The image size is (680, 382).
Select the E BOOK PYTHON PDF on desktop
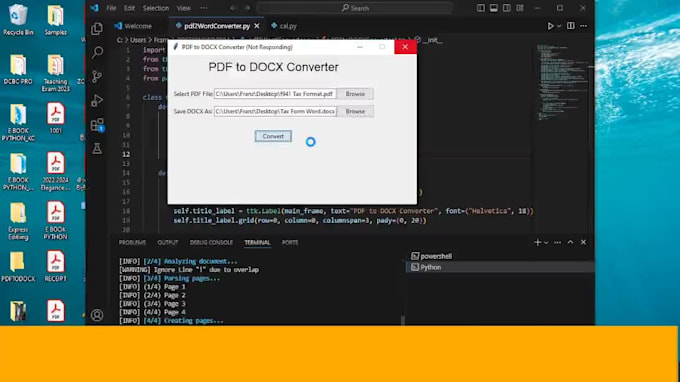tap(56, 221)
